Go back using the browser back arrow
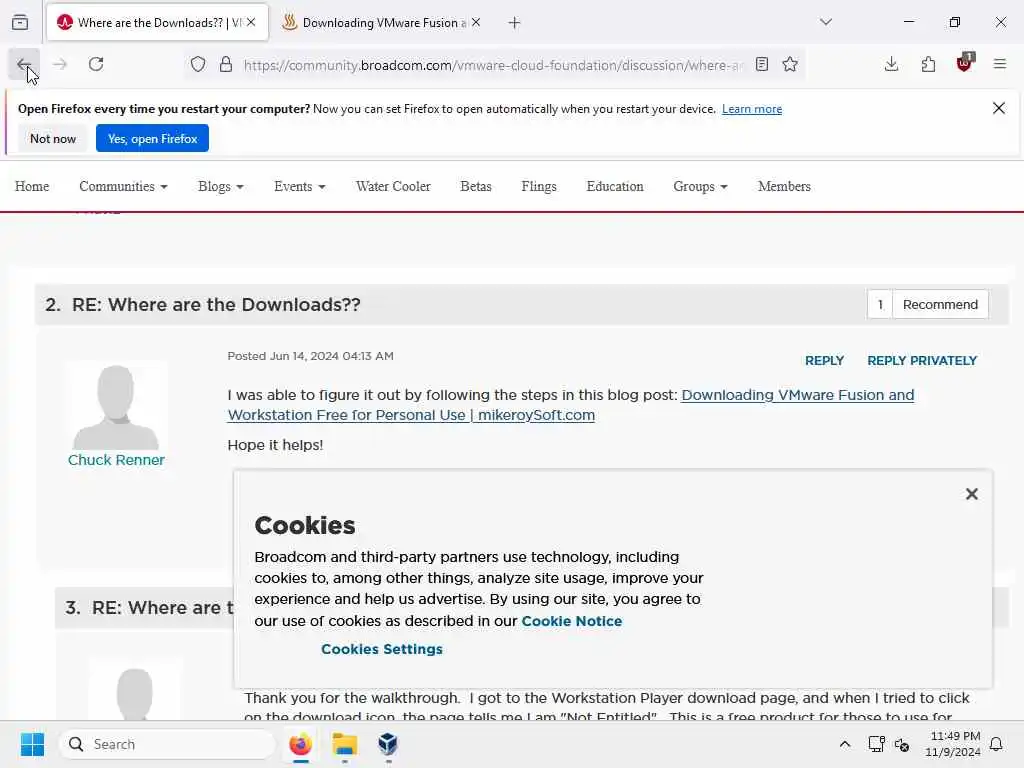Image resolution: width=1024 pixels, height=768 pixels. [24, 64]
